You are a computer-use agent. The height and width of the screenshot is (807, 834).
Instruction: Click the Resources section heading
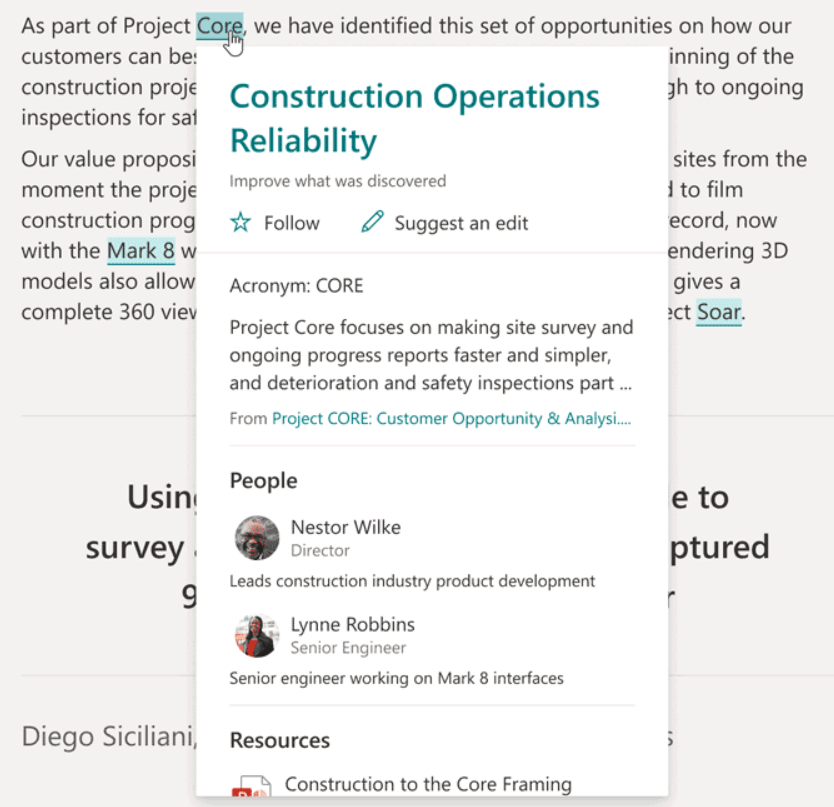point(280,741)
